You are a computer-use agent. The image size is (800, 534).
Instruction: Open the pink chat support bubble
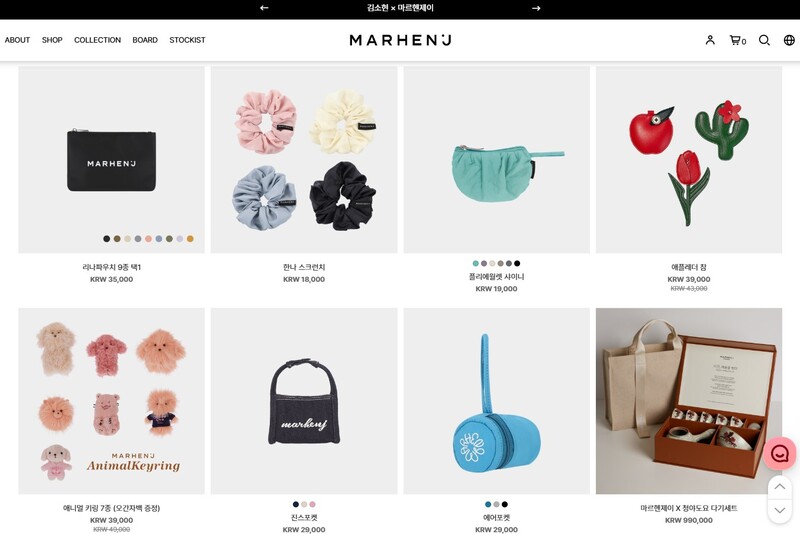point(780,453)
